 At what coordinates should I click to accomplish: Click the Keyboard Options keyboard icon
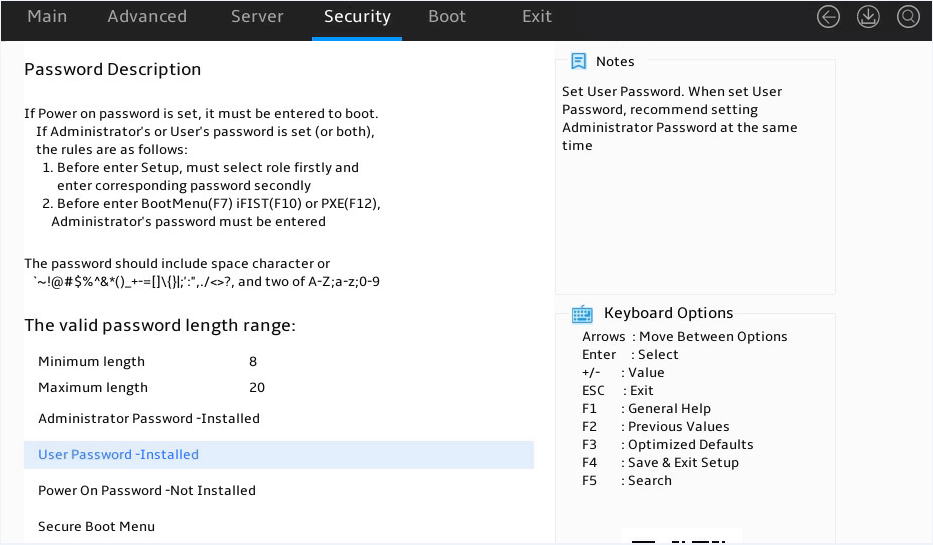click(582, 314)
